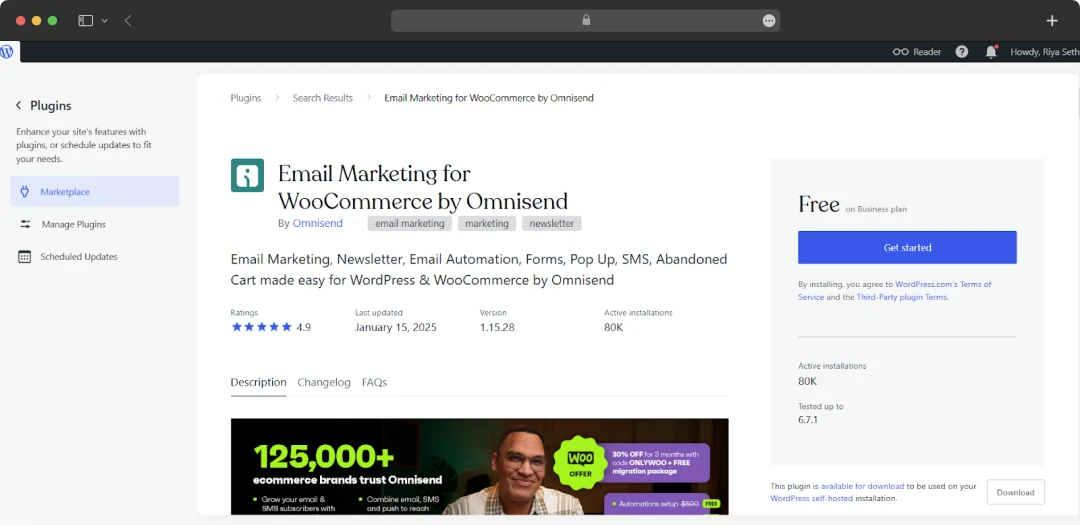Click the plugin title heading text

423,187
